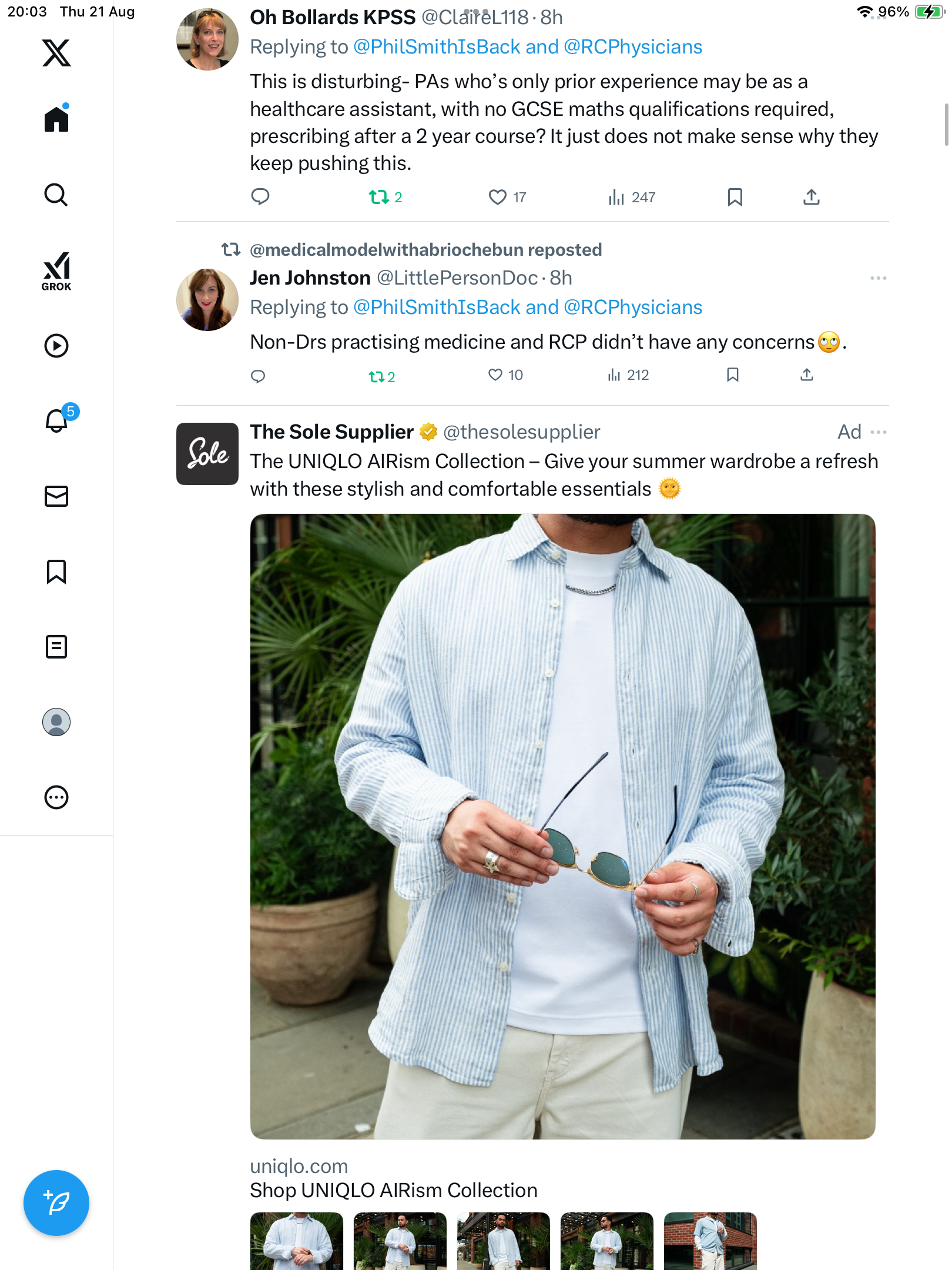
Task: Open the Grok assistant
Action: tap(56, 271)
